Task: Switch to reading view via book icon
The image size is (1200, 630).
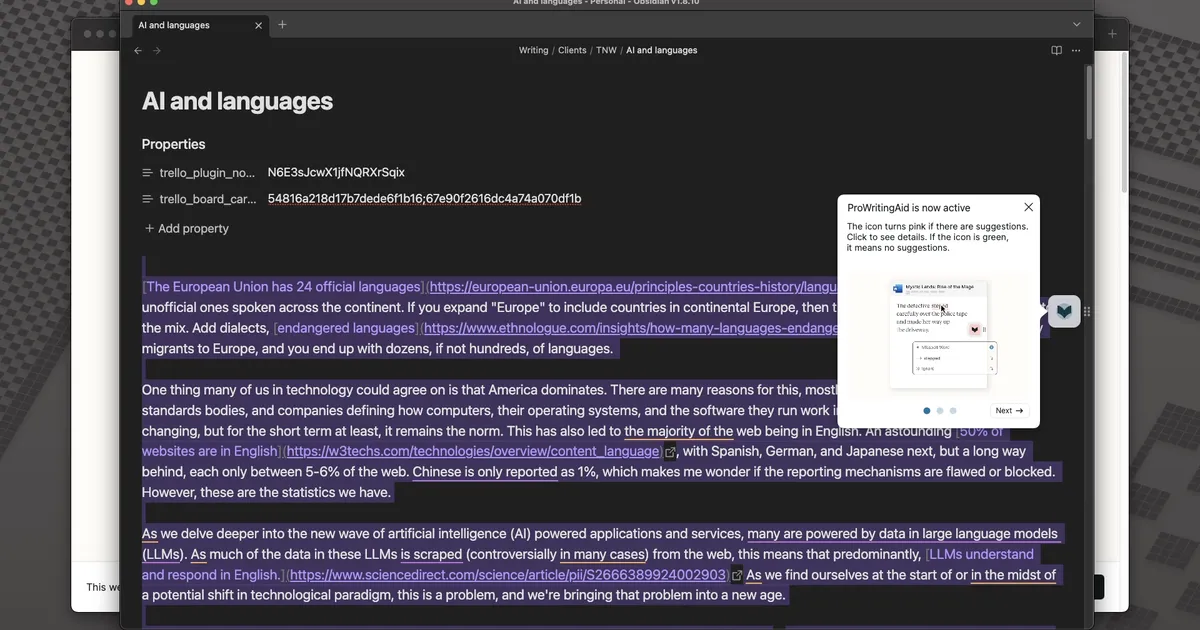Action: point(1056,50)
